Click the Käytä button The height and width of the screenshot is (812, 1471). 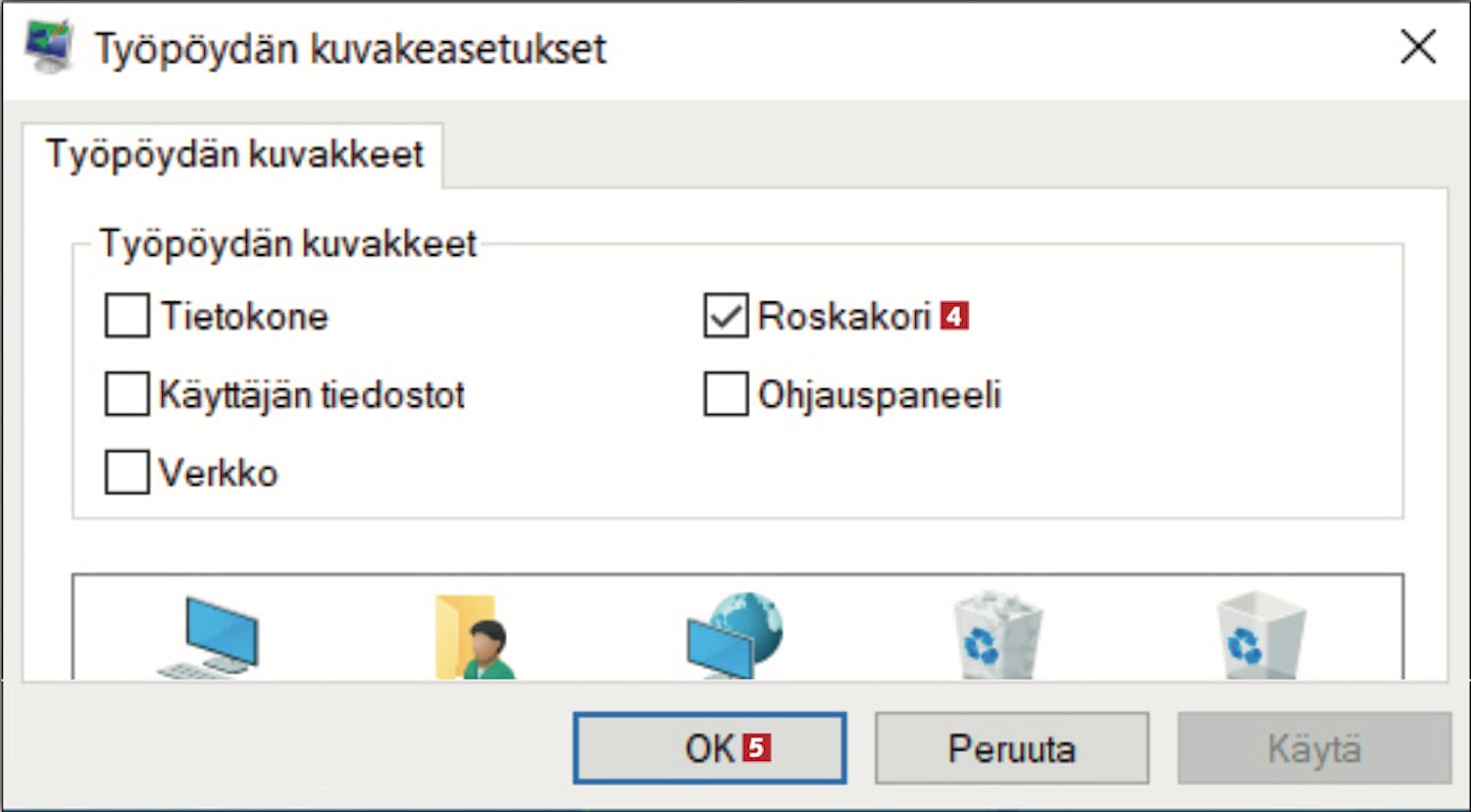coord(1314,748)
